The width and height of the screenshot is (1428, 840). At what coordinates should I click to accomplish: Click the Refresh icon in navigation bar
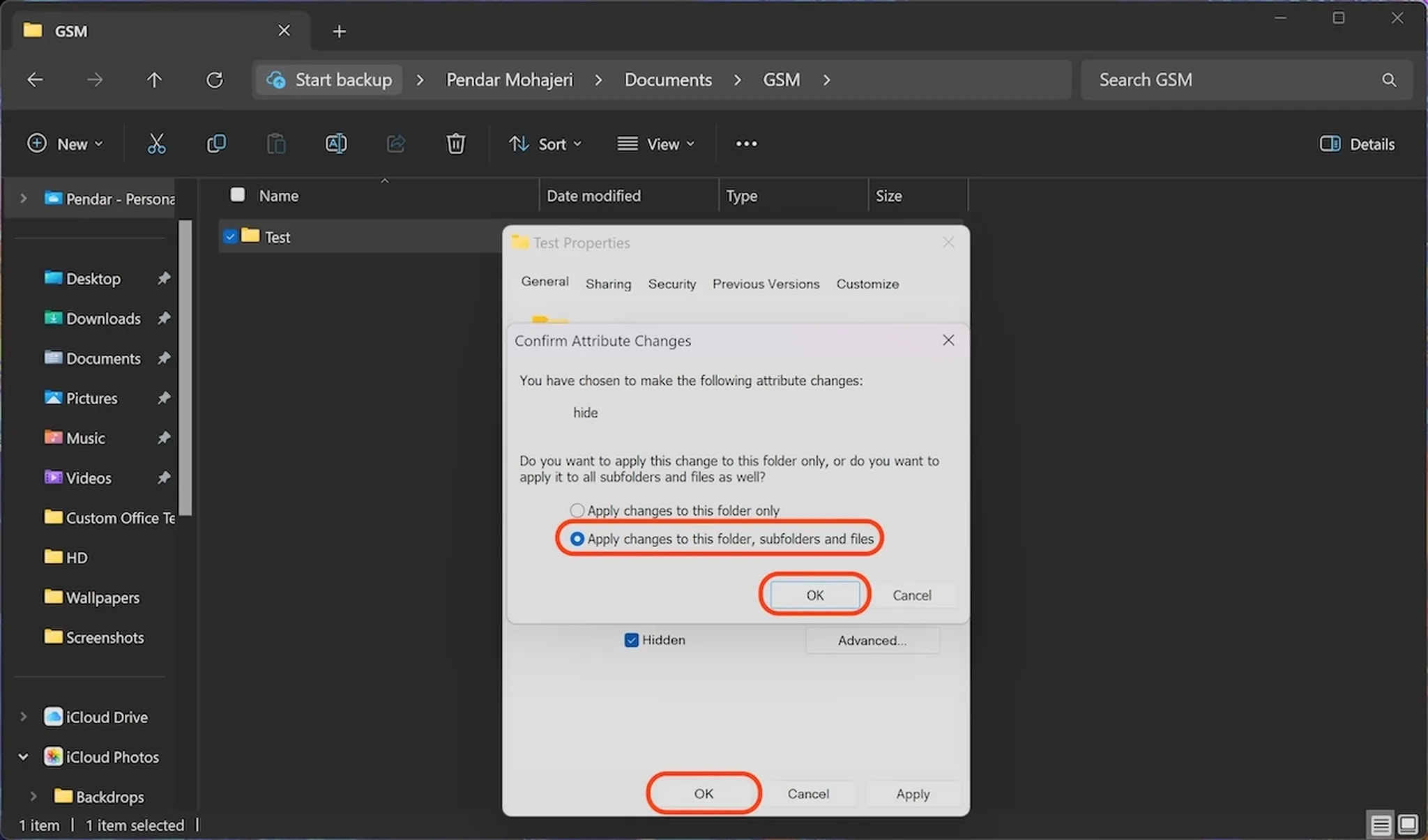[x=215, y=80]
